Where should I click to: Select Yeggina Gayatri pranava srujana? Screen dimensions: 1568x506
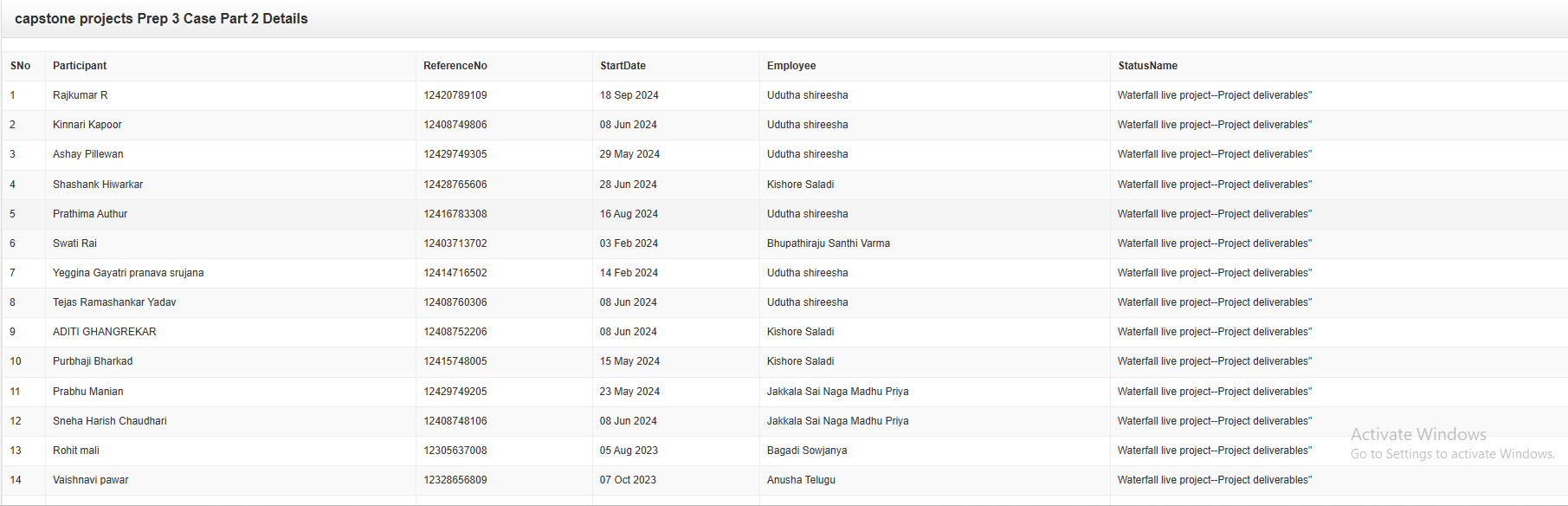[128, 273]
